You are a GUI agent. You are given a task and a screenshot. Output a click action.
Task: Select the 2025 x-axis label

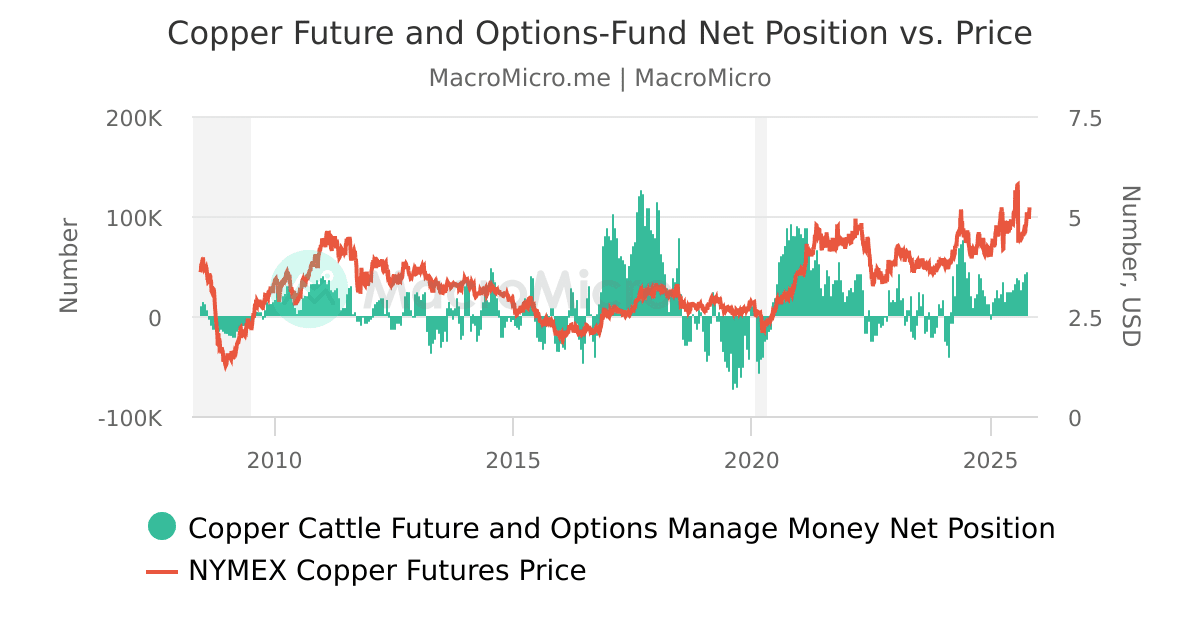coord(990,460)
